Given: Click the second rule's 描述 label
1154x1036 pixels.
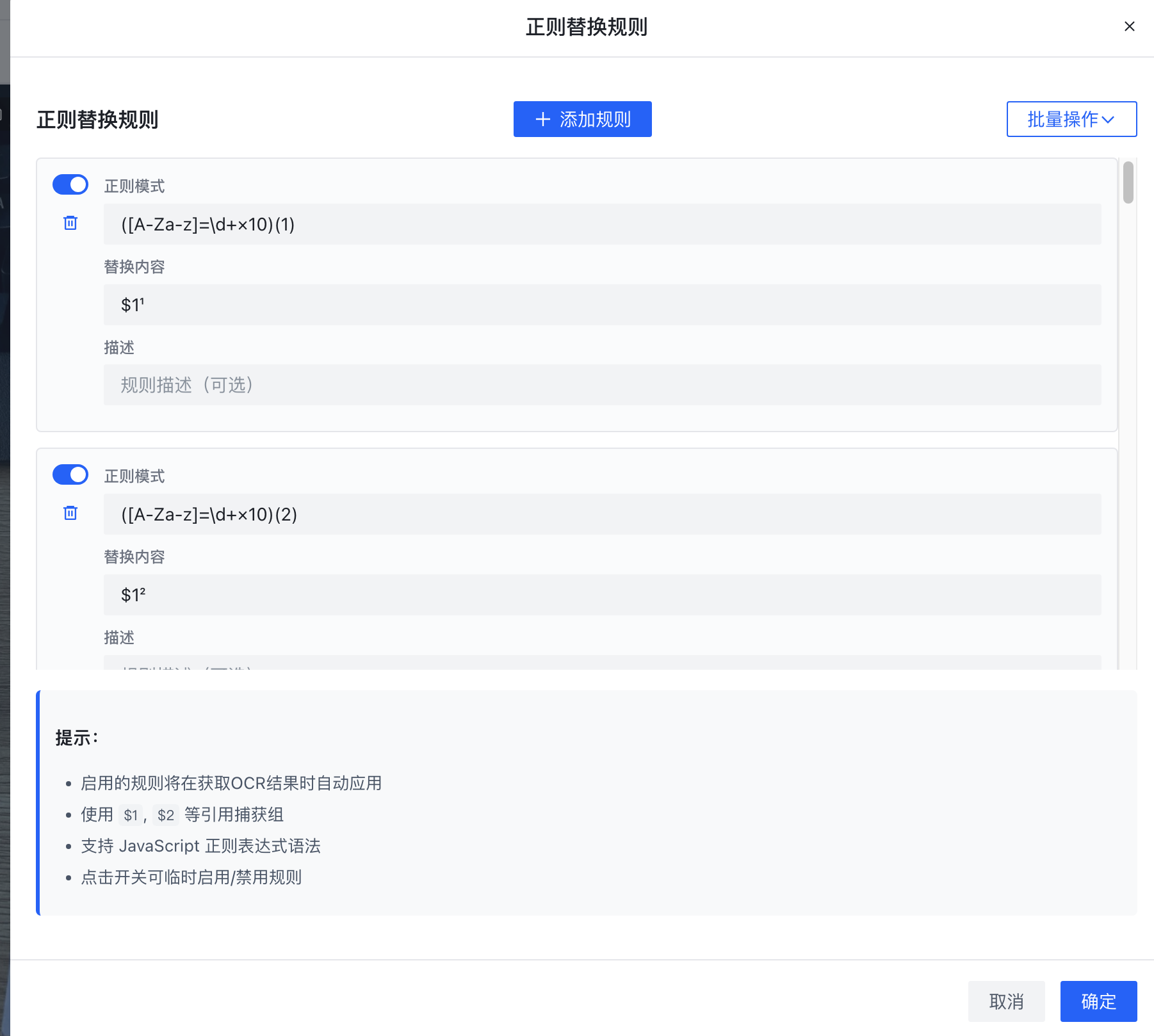Looking at the screenshot, I should click(x=119, y=638).
